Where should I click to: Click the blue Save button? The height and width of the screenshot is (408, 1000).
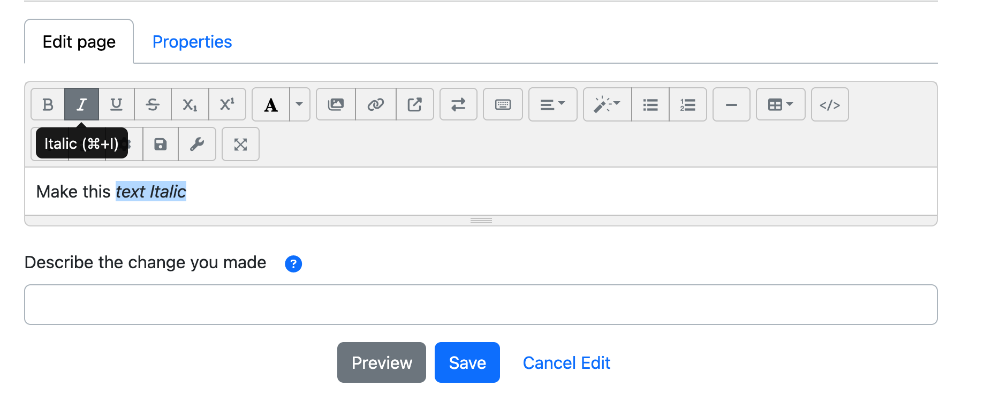pyautogui.click(x=467, y=363)
